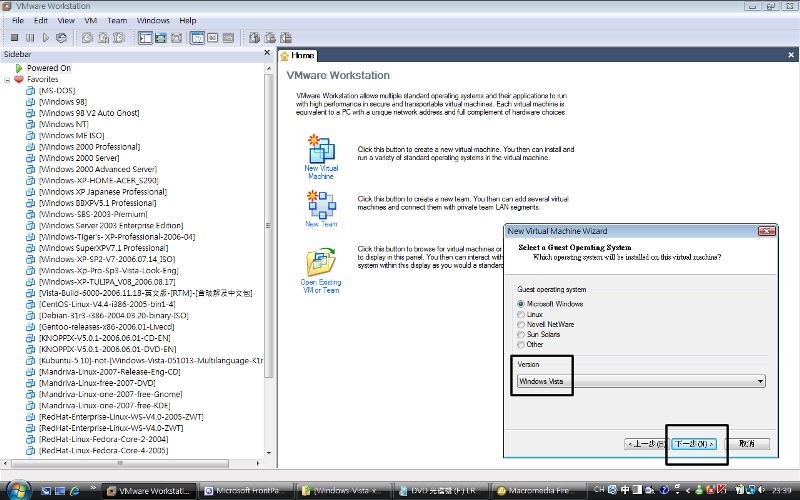Click the Power Off toolbar icon
This screenshot has height=500, width=800.
(x=14, y=38)
